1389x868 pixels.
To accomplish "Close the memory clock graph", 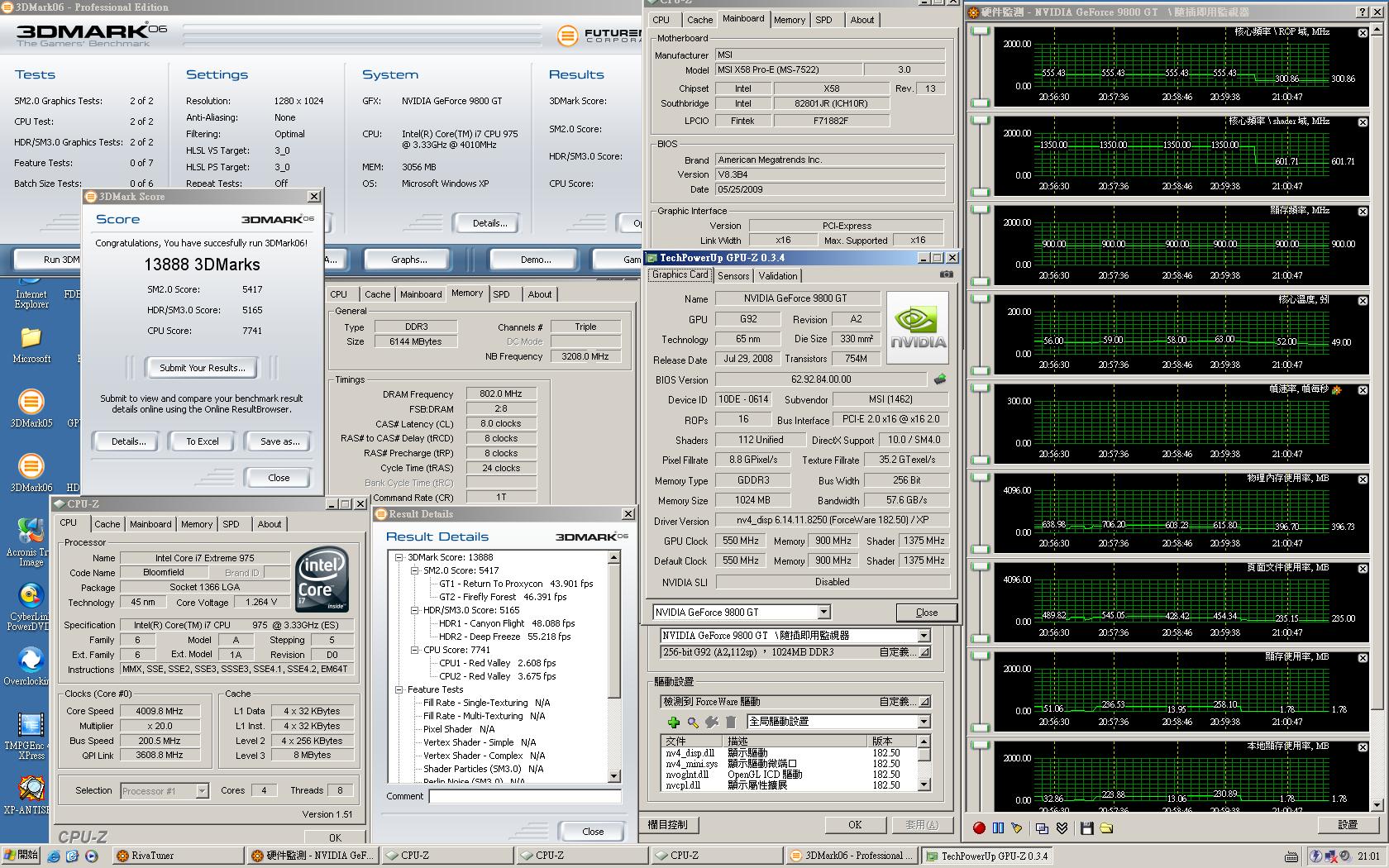I will coord(1363,212).
